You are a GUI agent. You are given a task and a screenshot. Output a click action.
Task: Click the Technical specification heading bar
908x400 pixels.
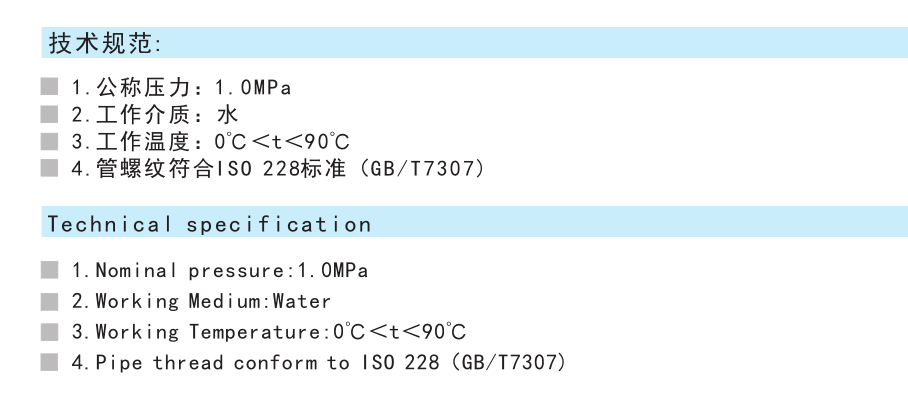pos(475,221)
